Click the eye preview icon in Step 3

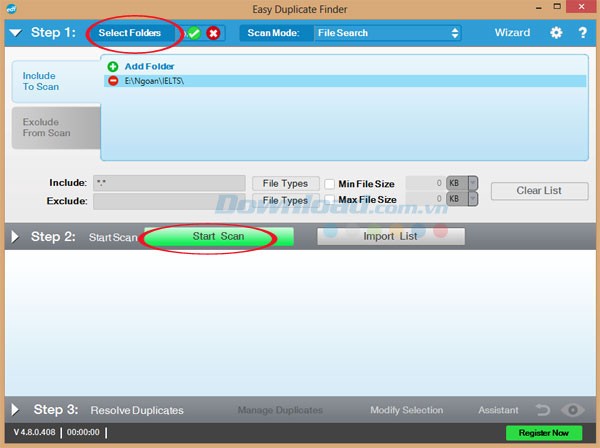(x=572, y=410)
